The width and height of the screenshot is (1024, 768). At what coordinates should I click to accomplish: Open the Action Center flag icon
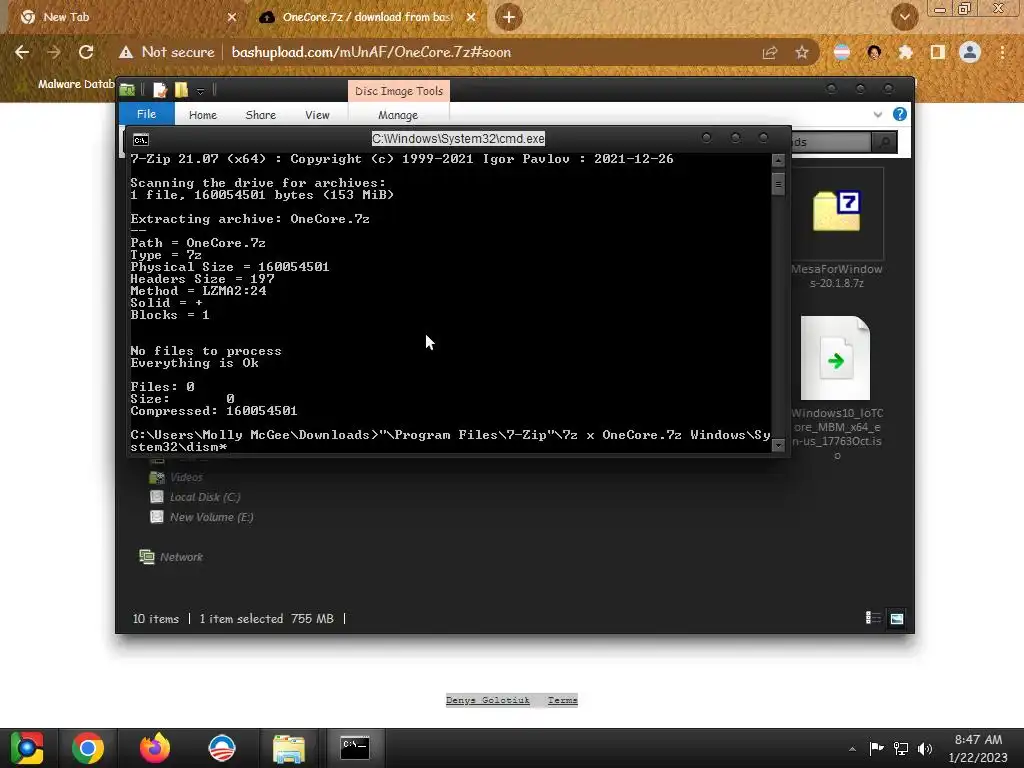pyautogui.click(x=876, y=748)
